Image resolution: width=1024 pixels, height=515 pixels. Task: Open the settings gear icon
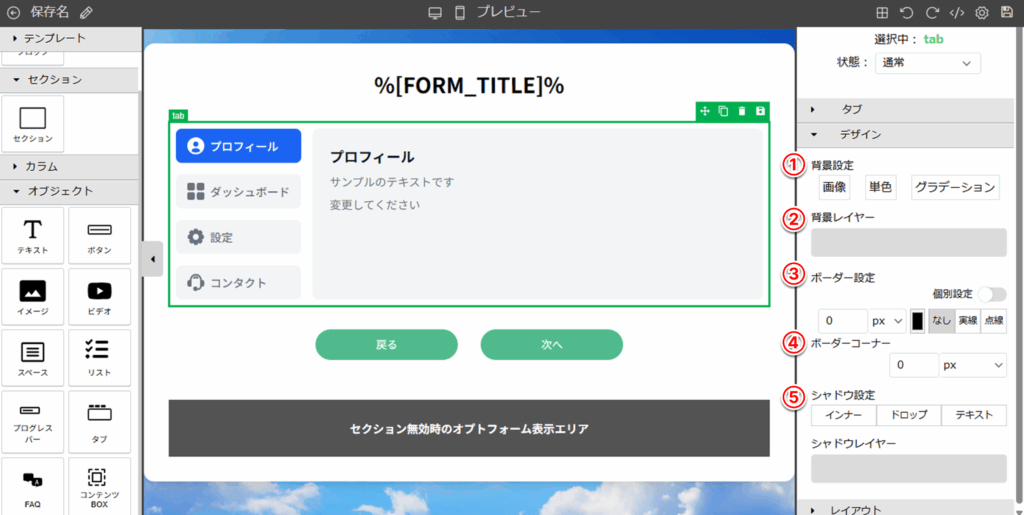tap(982, 13)
